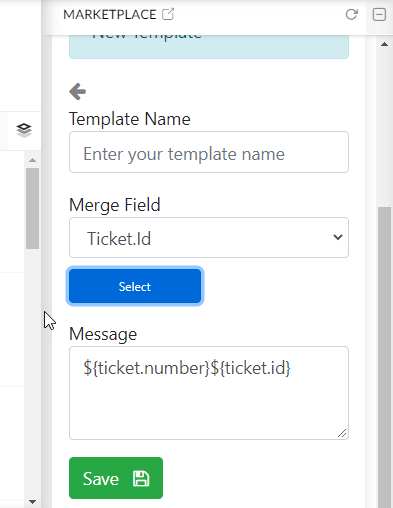The width and height of the screenshot is (393, 508).
Task: Click the New Template banner
Action: [209, 46]
